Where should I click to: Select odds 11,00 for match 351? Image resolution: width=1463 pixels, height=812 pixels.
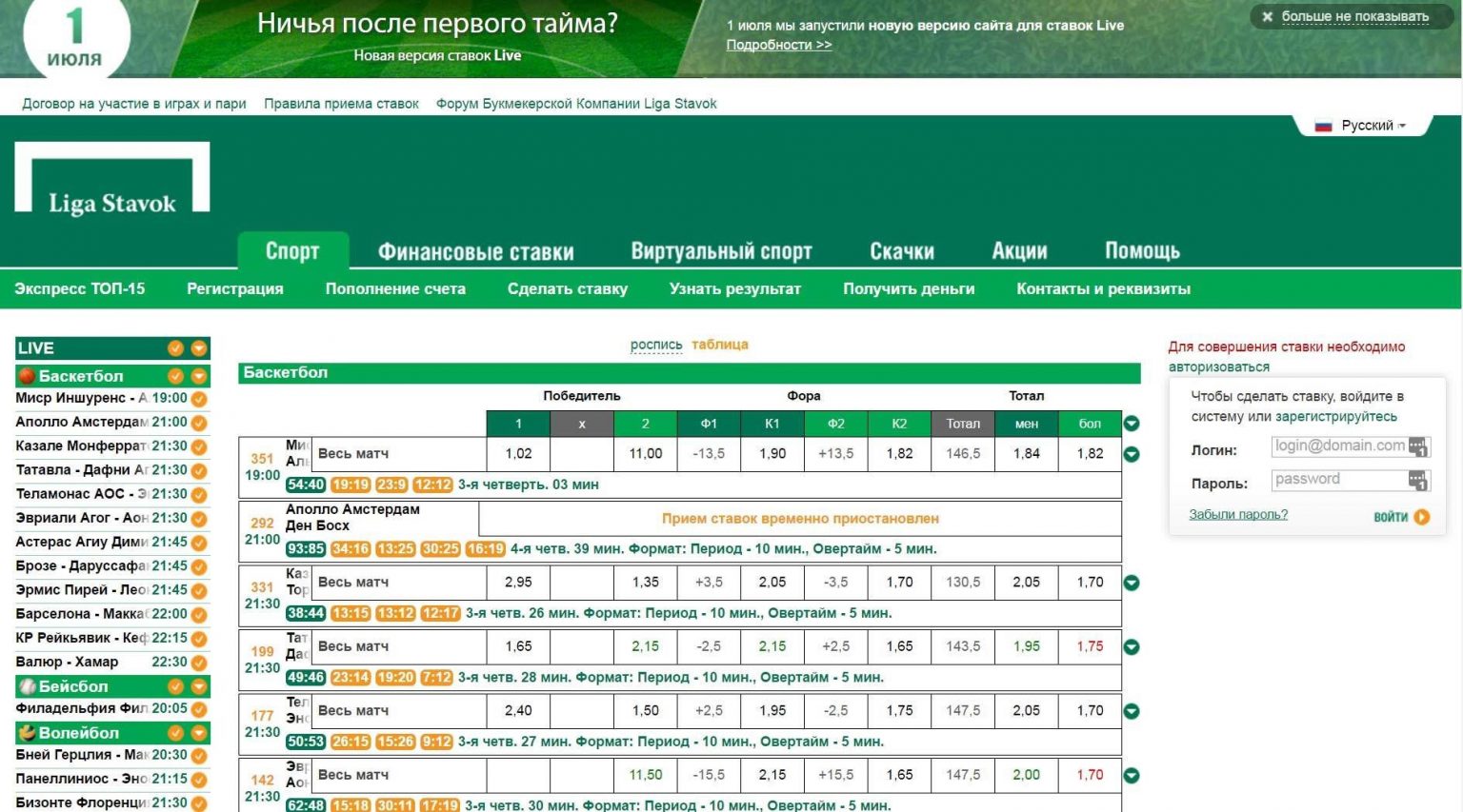(x=645, y=454)
